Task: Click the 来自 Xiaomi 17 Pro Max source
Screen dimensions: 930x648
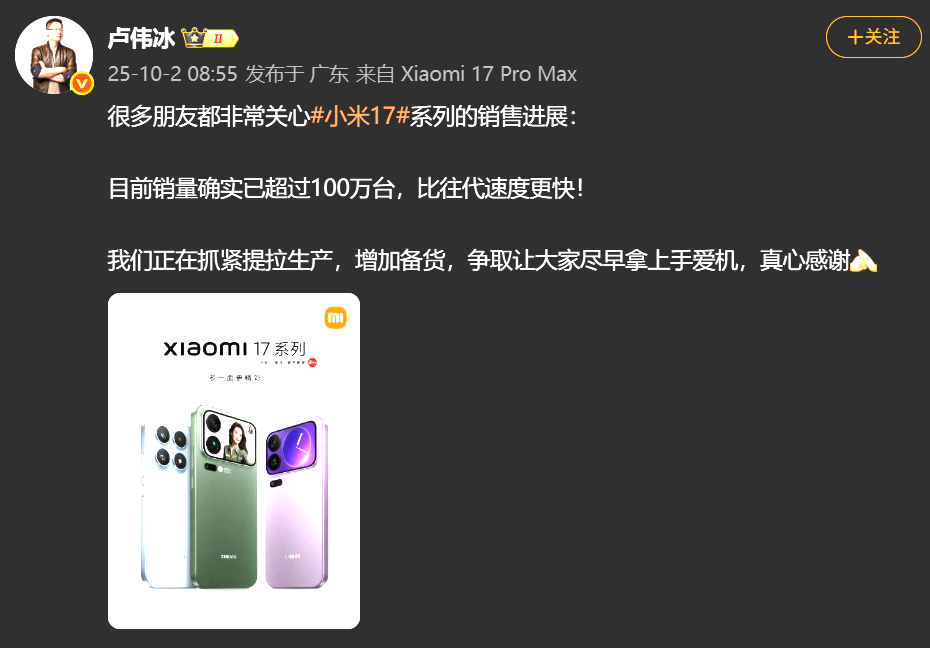Action: (x=466, y=74)
